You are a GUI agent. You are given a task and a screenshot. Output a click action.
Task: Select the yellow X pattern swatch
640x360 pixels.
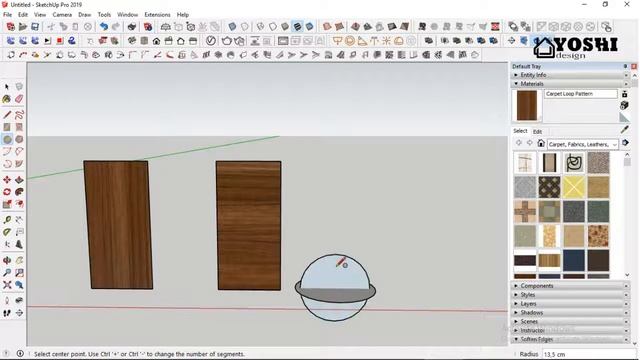pos(574,187)
